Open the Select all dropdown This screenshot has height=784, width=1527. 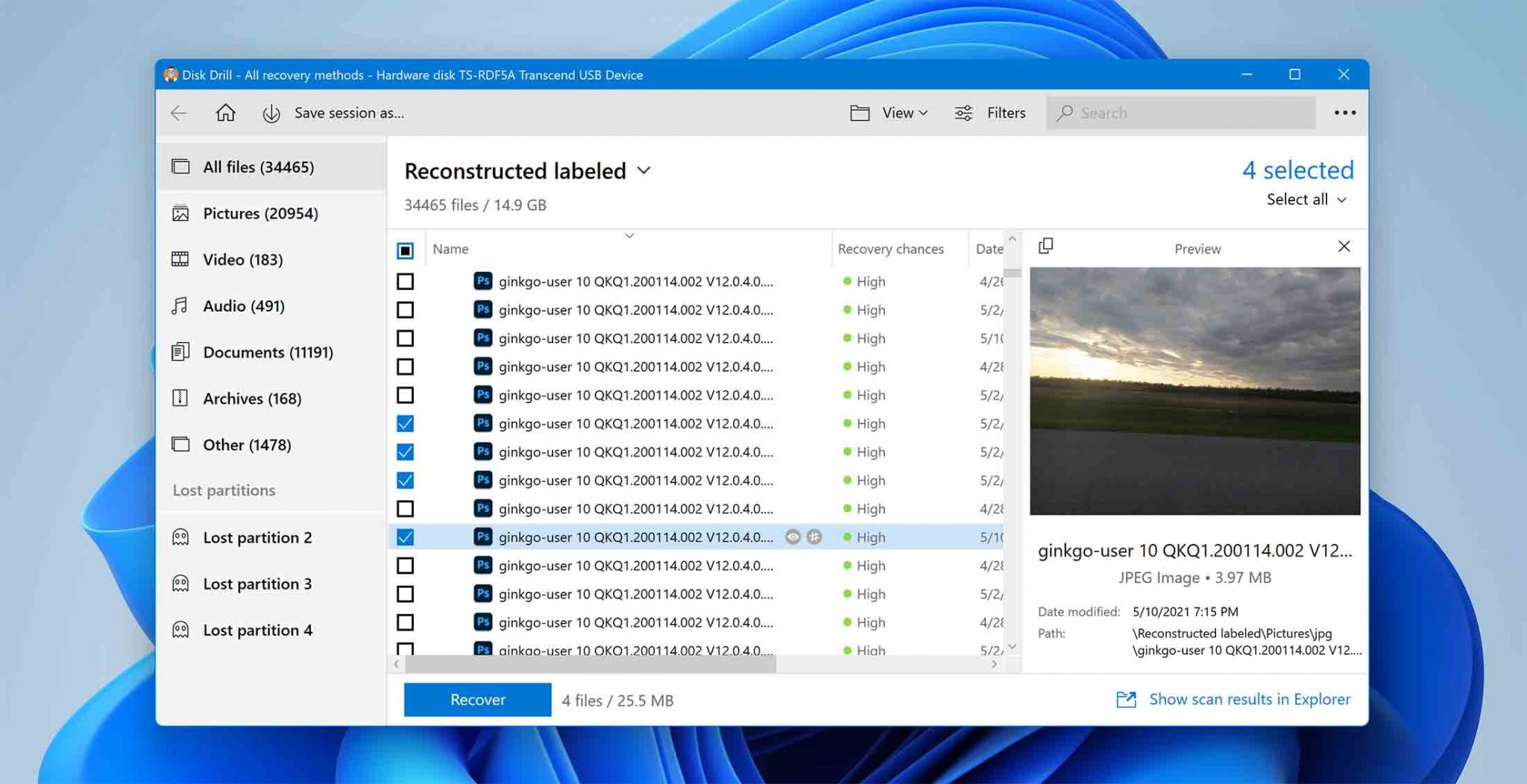click(x=1306, y=199)
